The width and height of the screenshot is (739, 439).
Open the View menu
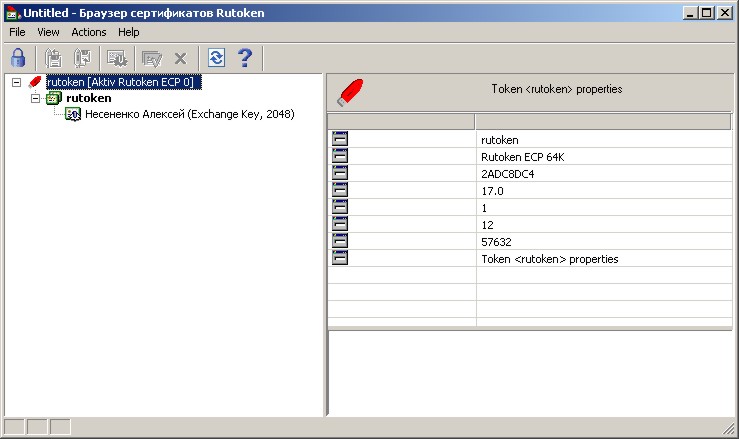coord(48,32)
